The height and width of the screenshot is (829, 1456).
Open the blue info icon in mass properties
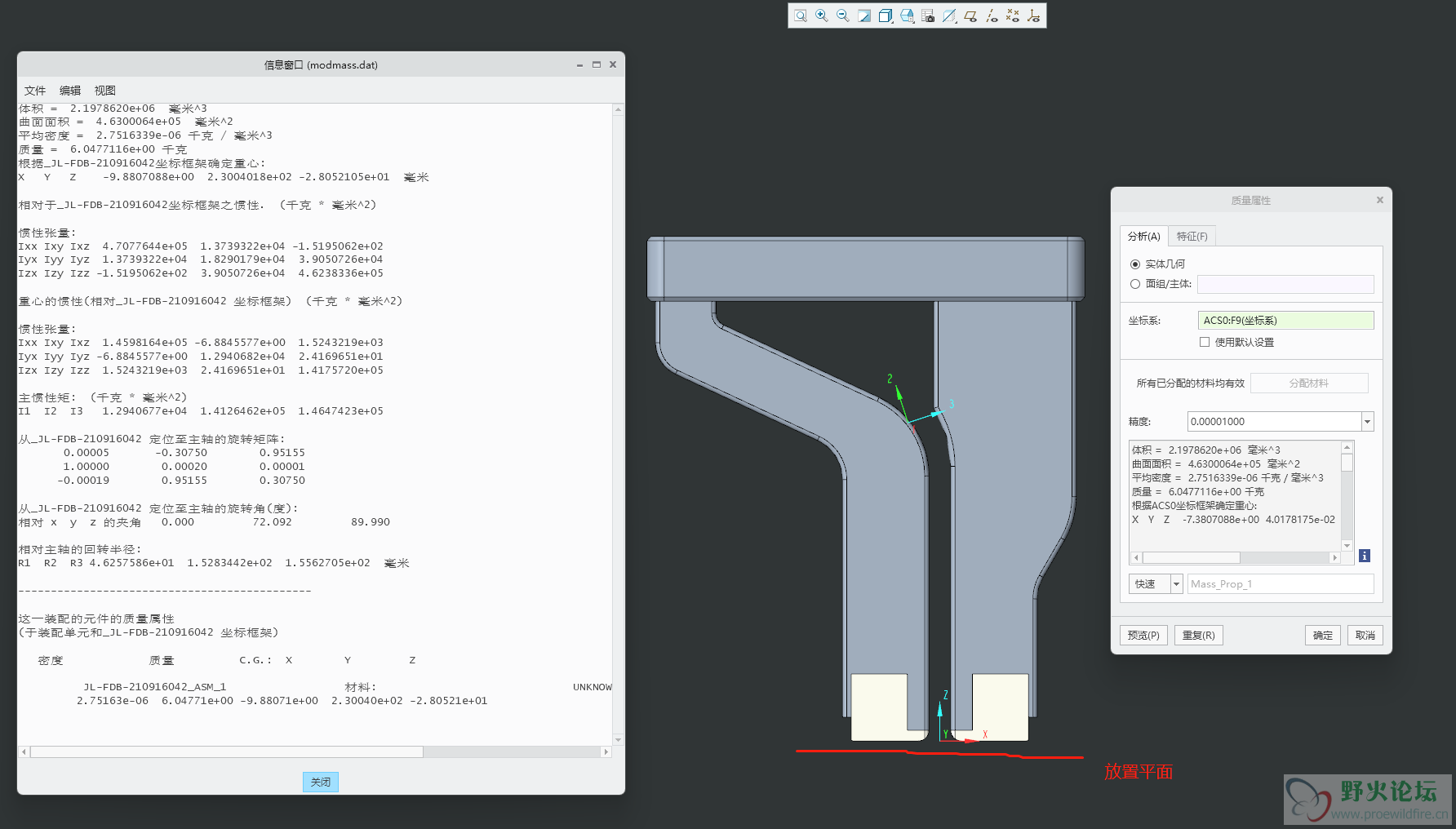(x=1365, y=556)
